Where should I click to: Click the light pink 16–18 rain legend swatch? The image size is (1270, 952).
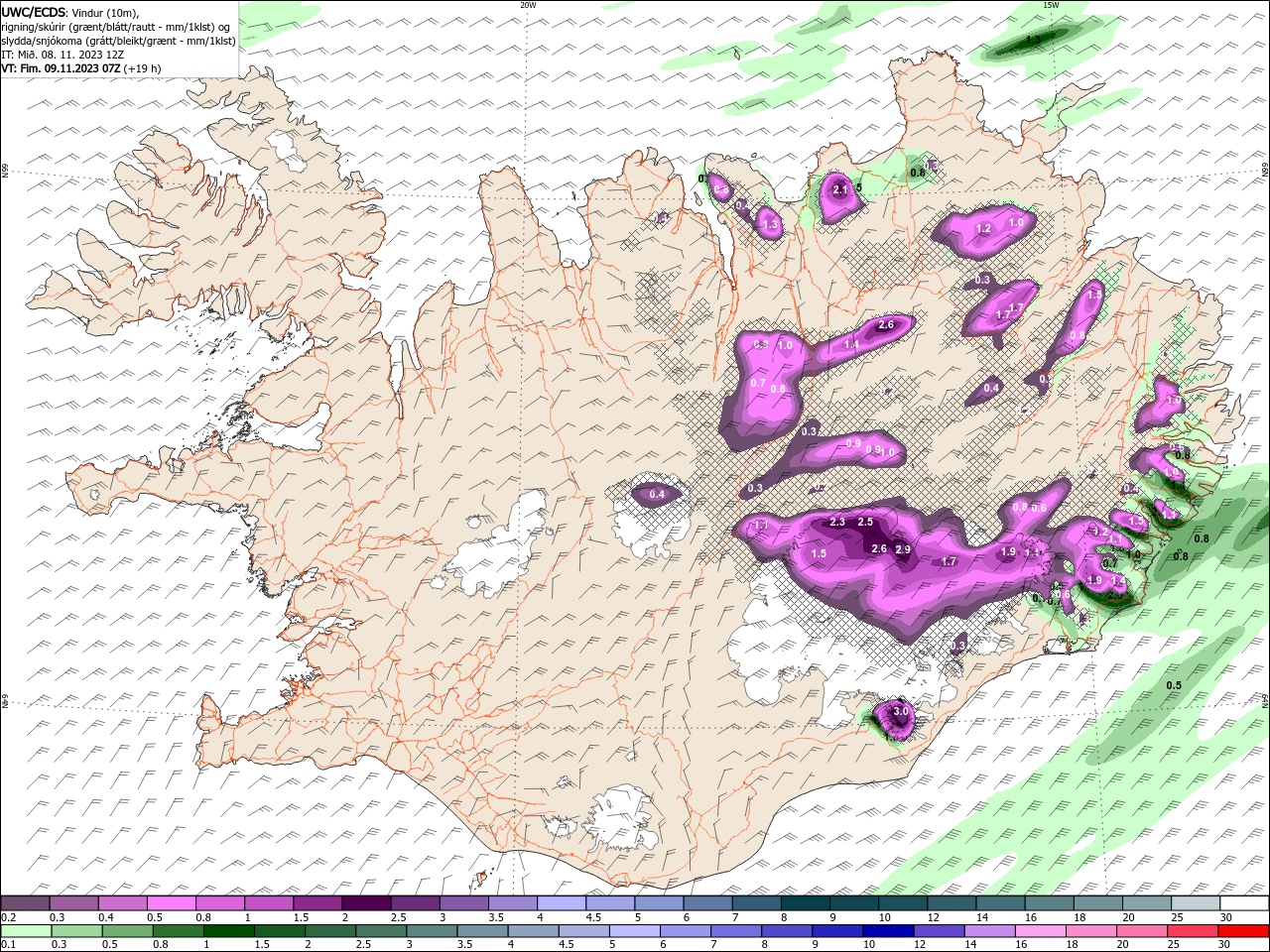pyautogui.click(x=1041, y=931)
